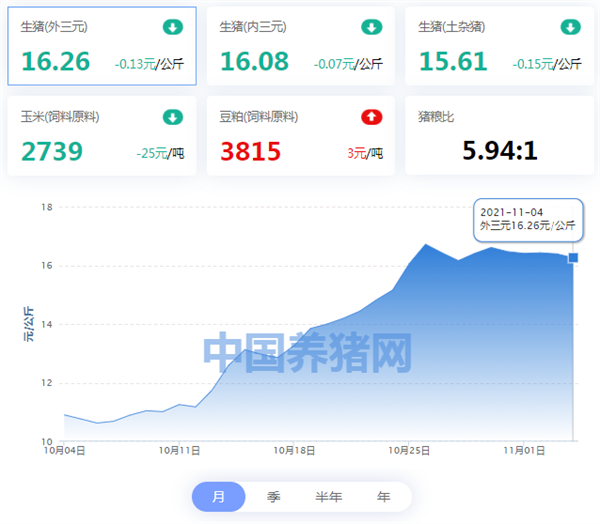Click the green down arrow on 生猪(外三元) card
600x524 pixels.
173,27
